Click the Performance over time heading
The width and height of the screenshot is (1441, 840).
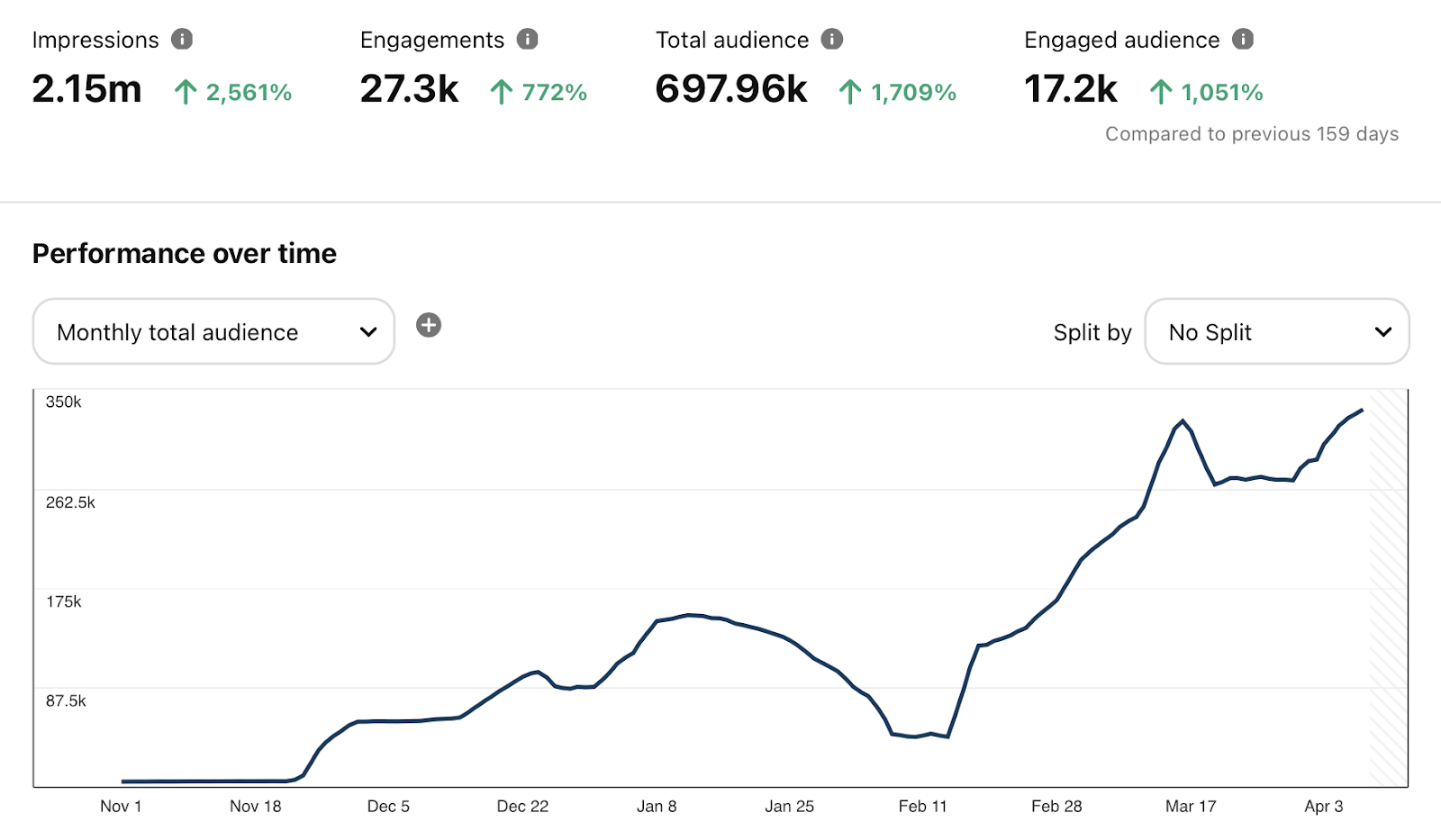pos(184,253)
